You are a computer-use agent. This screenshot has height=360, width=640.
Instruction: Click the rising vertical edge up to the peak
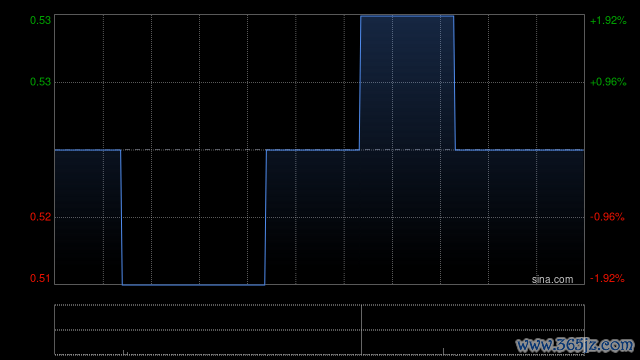coord(360,83)
